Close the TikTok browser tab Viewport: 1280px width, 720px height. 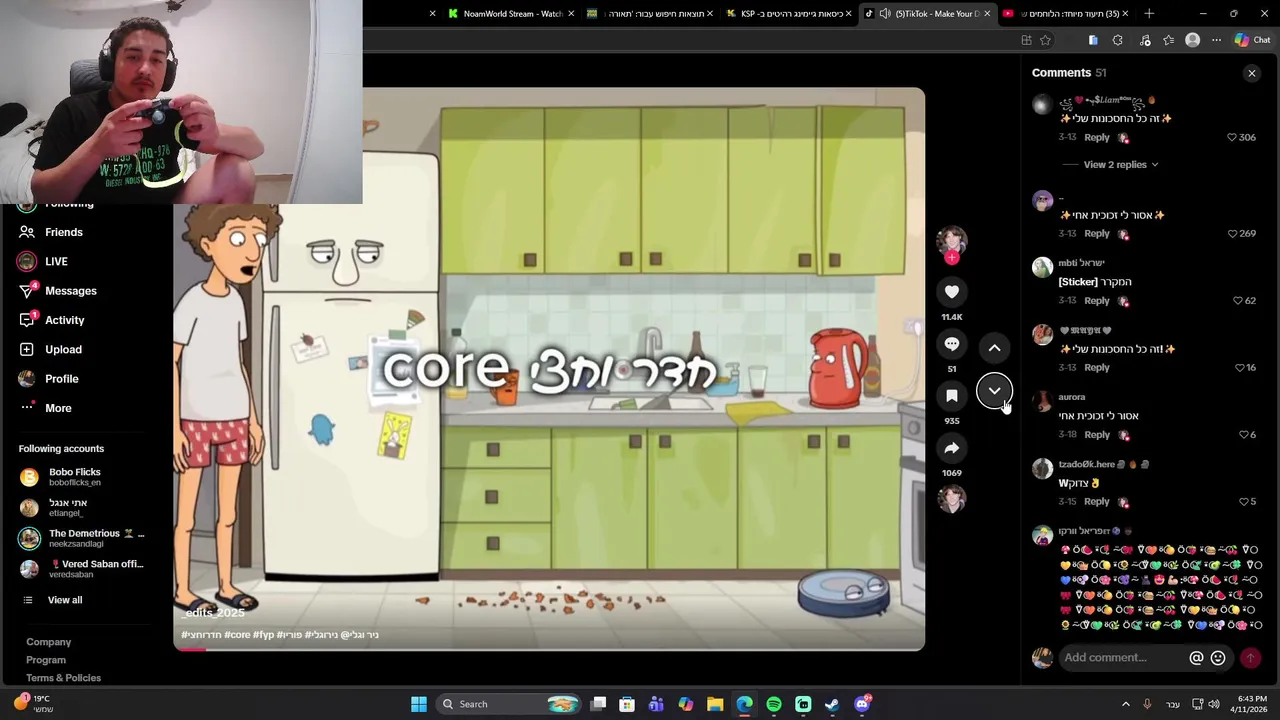(x=987, y=14)
